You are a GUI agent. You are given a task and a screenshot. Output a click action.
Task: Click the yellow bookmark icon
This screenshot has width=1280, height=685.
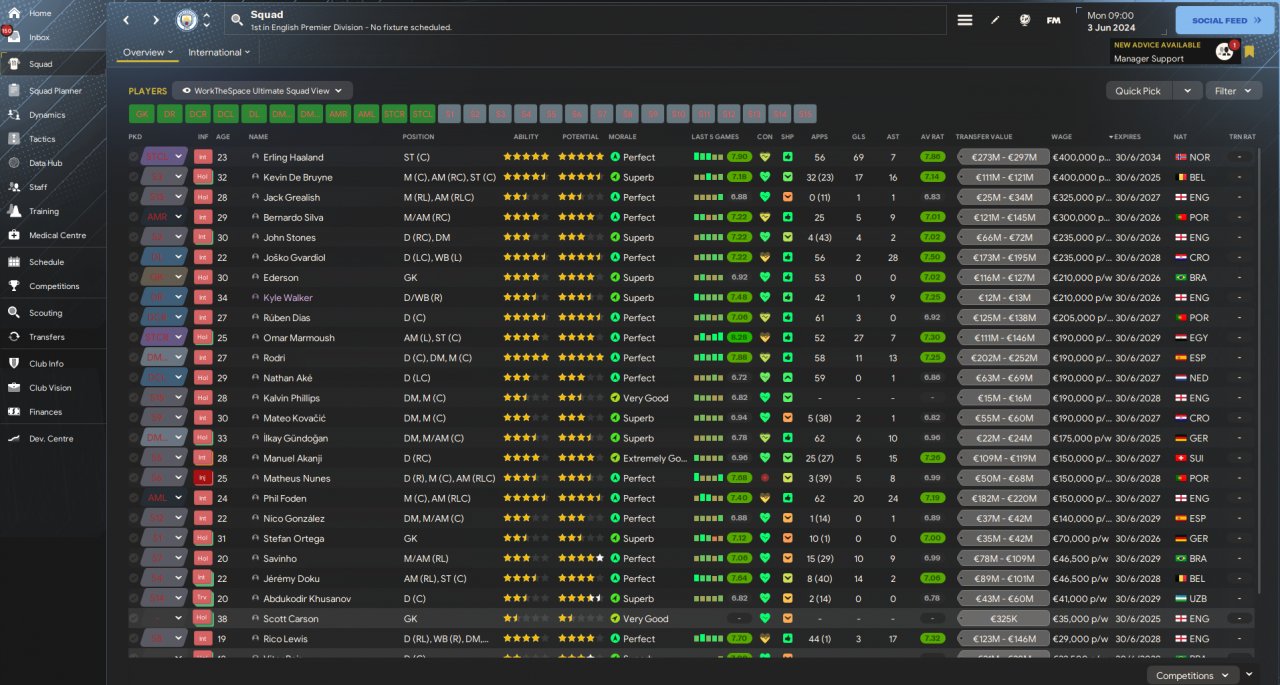(1249, 52)
